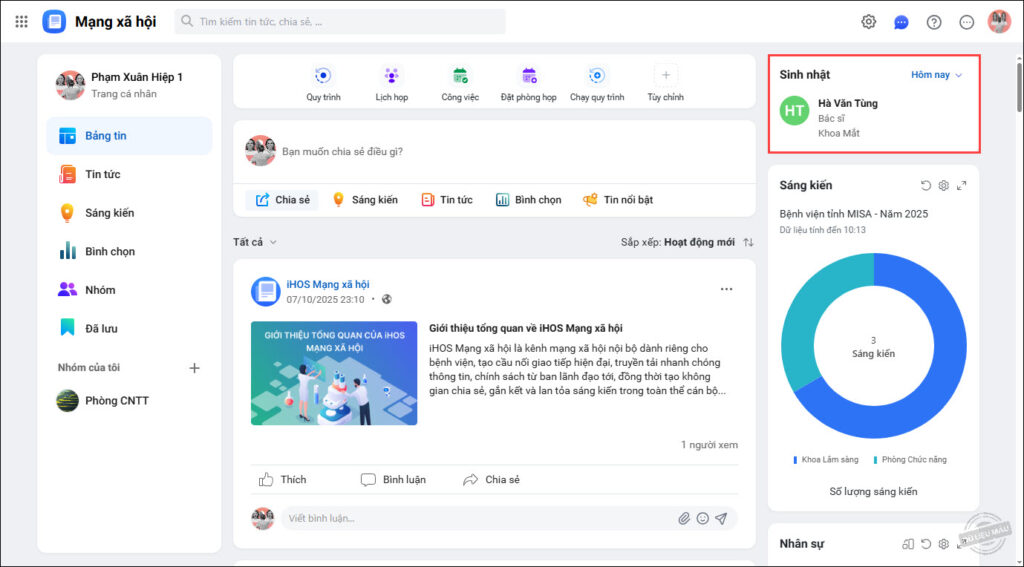1024x567 pixels.
Task: Open the app launcher grid icon
Action: (x=22, y=22)
